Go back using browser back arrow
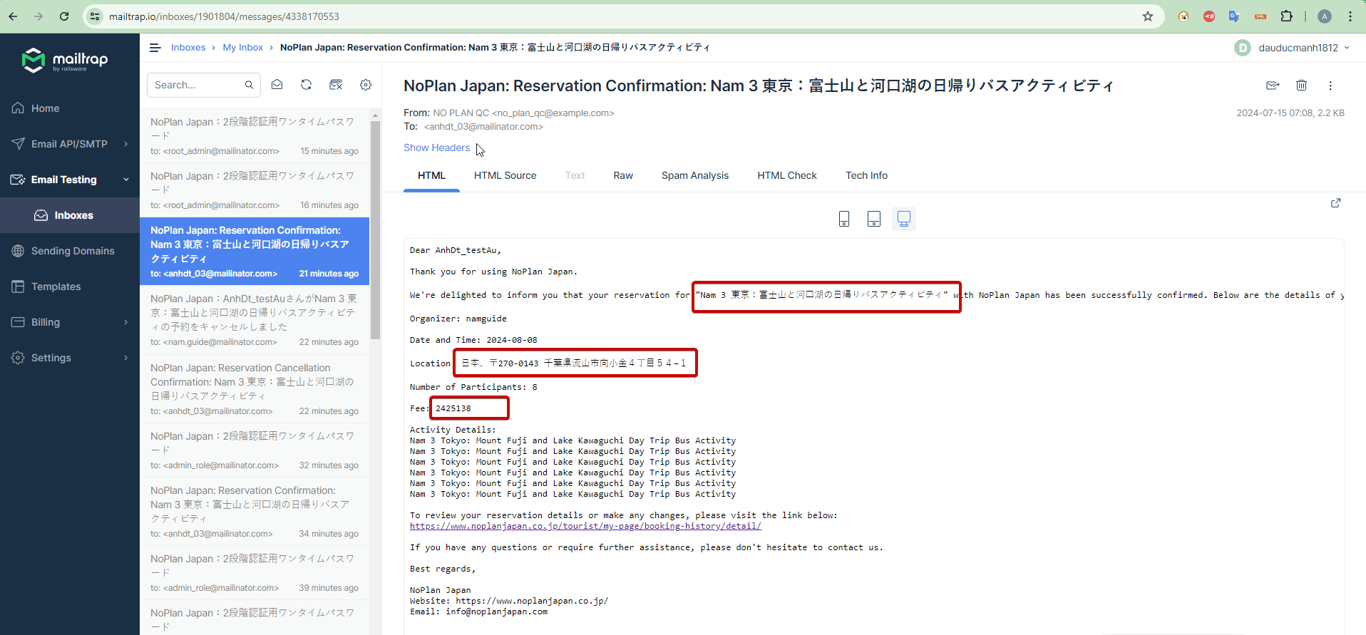The height and width of the screenshot is (635, 1366). pos(13,16)
